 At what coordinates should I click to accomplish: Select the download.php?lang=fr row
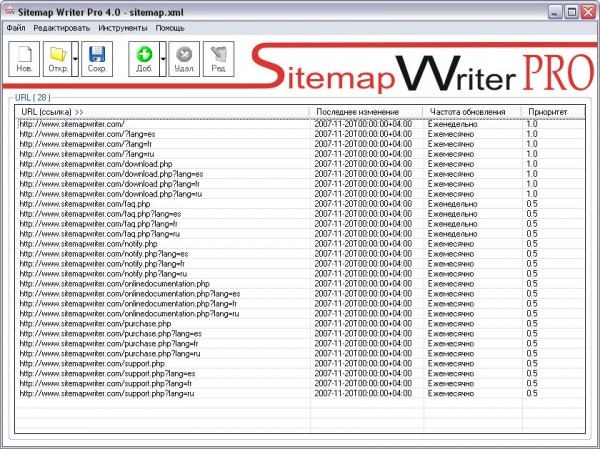pyautogui.click(x=301, y=184)
